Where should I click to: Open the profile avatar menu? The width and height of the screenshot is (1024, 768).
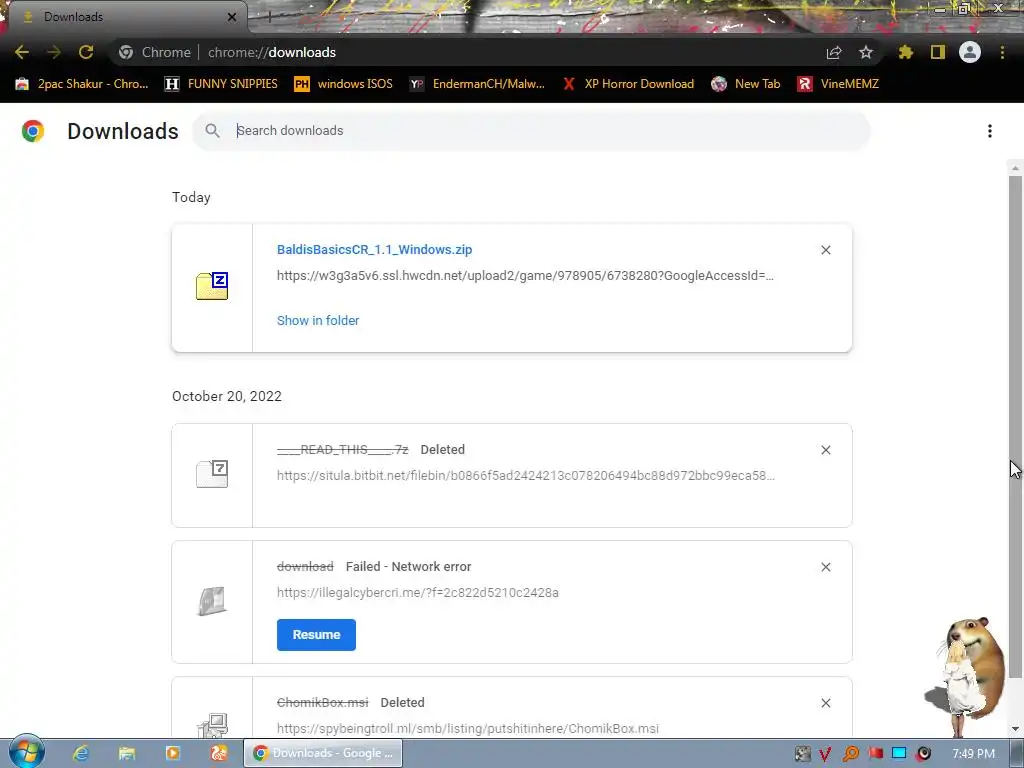click(x=970, y=52)
